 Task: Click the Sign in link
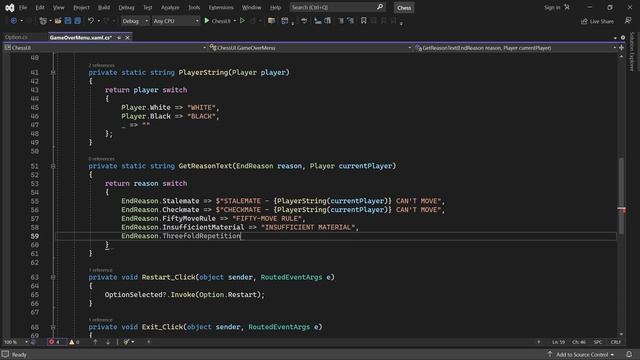[552, 7]
